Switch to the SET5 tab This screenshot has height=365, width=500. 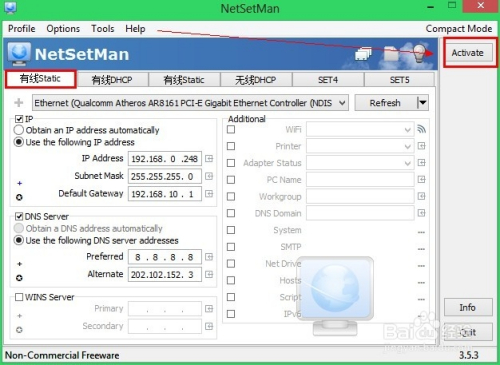pos(399,80)
